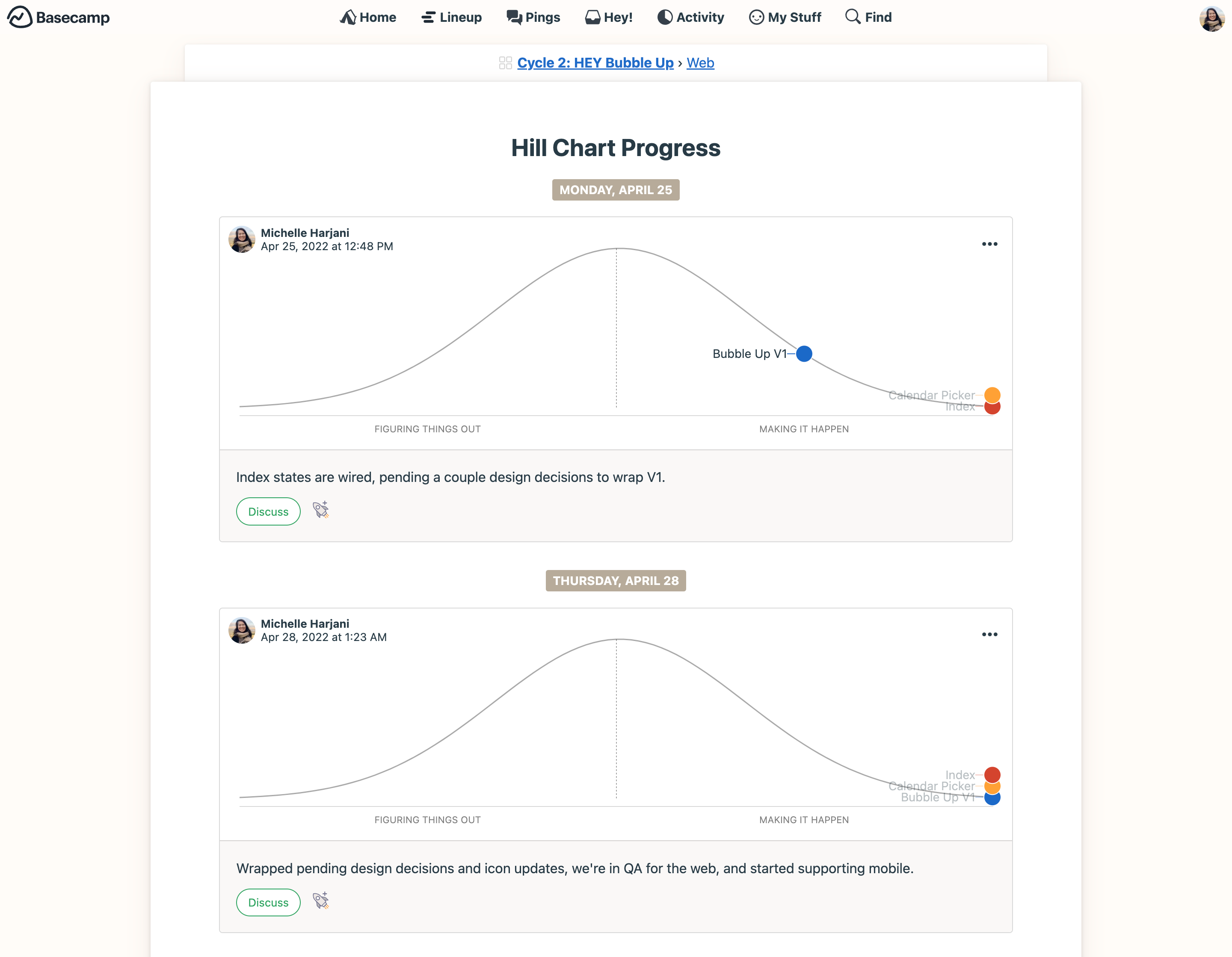Add a boost to April 25 update

[321, 510]
